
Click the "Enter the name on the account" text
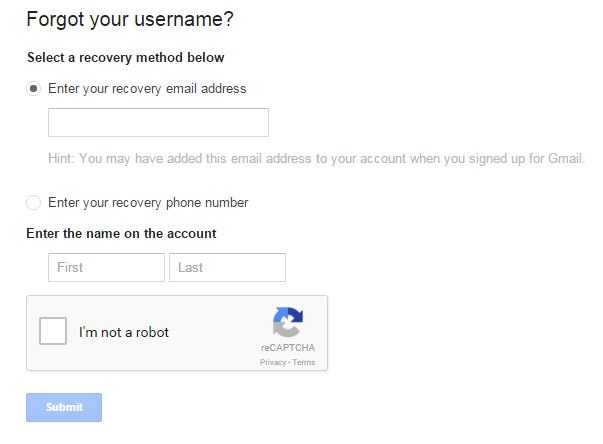[122, 234]
